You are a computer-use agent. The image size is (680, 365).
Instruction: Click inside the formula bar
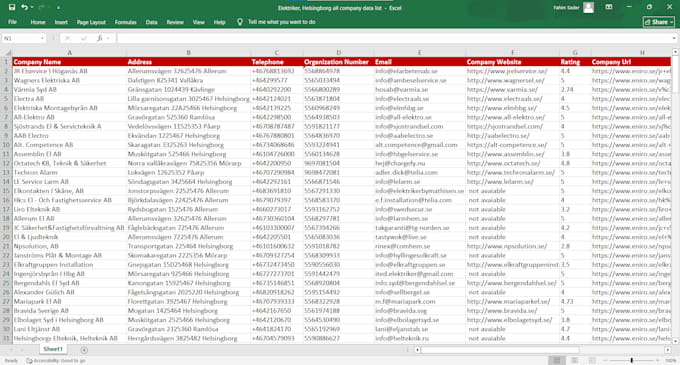392,38
